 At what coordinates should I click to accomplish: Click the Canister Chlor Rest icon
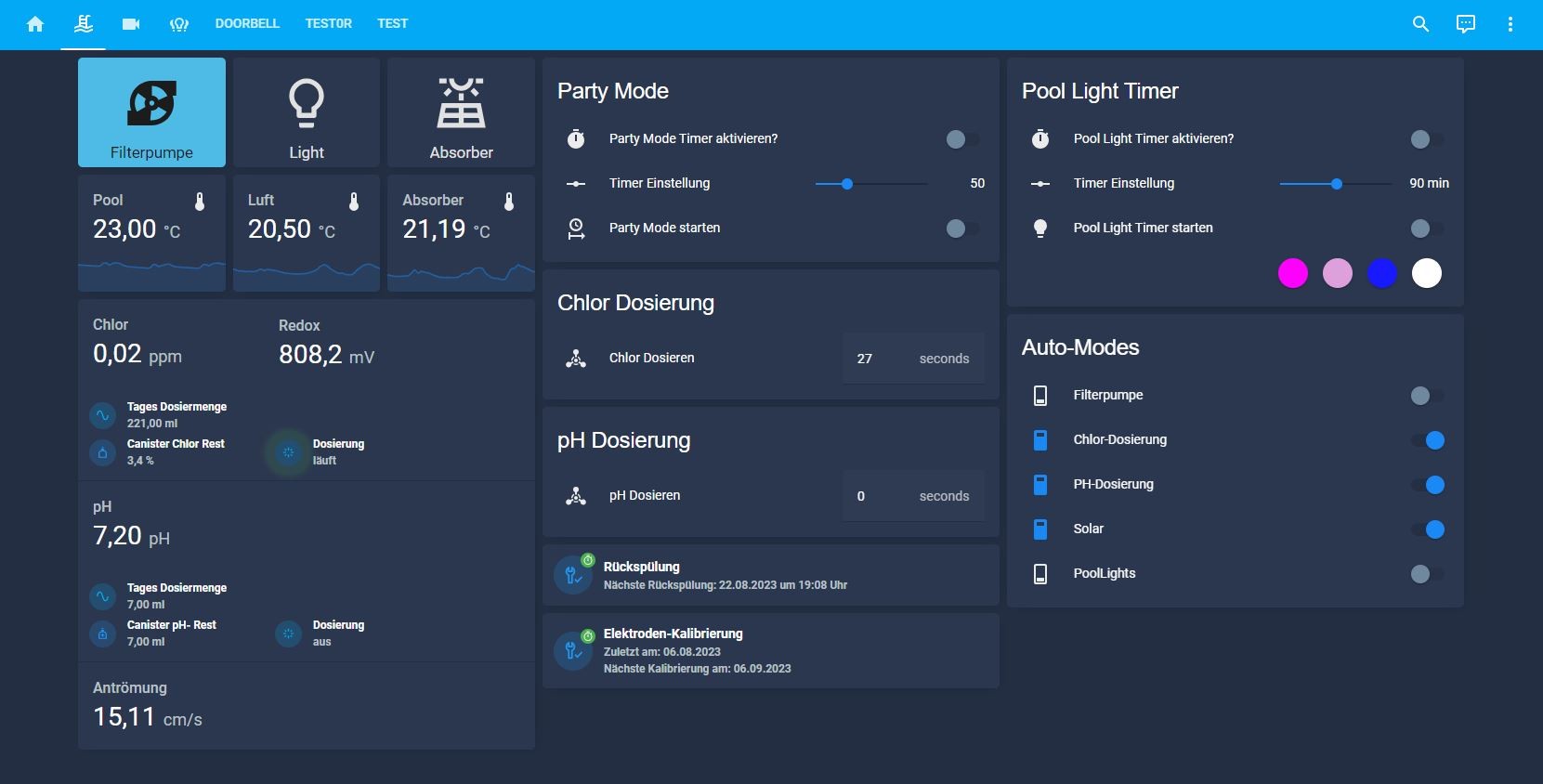tap(103, 452)
